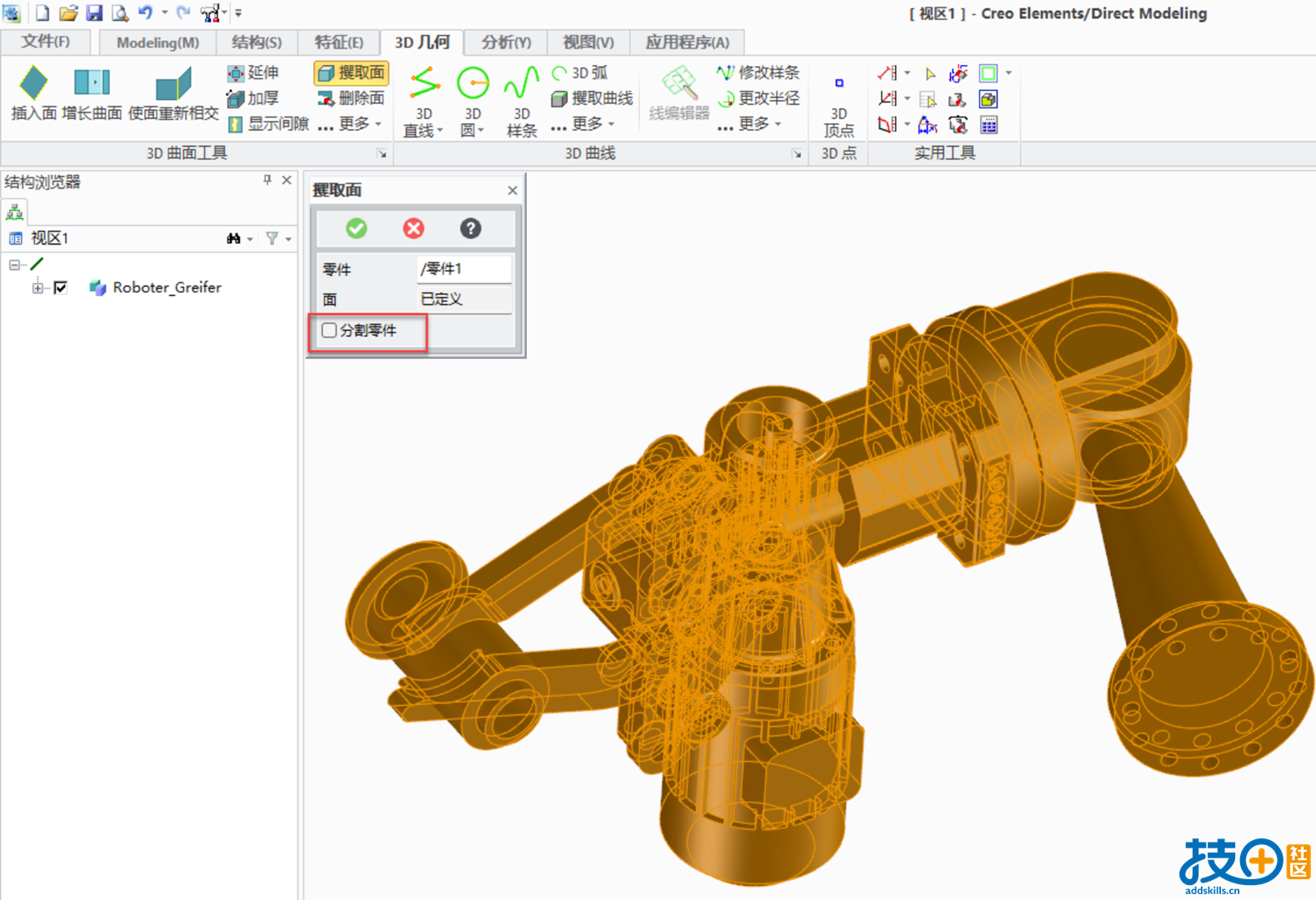Click the structure tree tab icon
This screenshot has width=1316, height=900.
pos(15,212)
